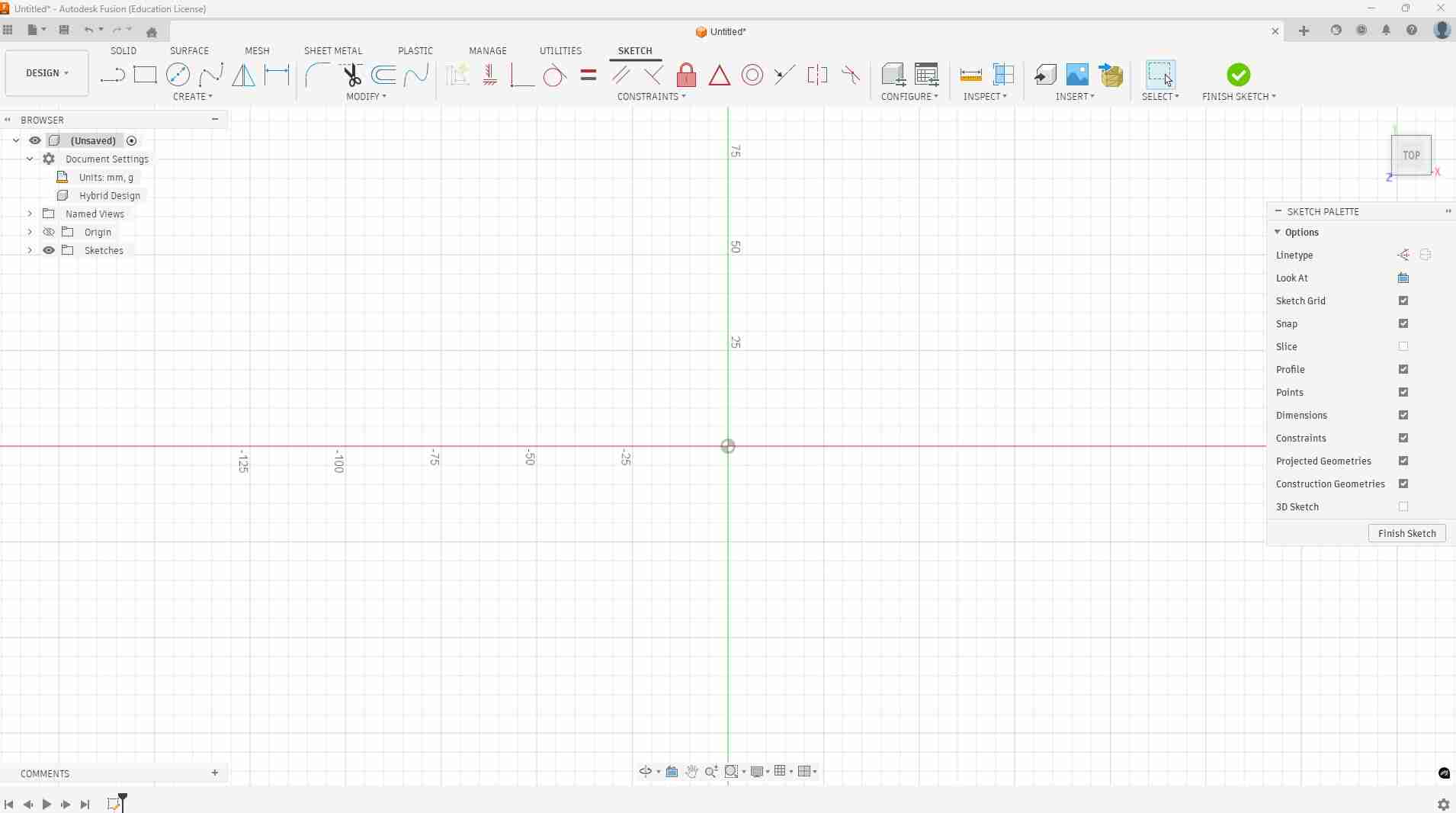Image resolution: width=1456 pixels, height=813 pixels.
Task: Switch to the UTILITIES tab
Action: pos(560,51)
